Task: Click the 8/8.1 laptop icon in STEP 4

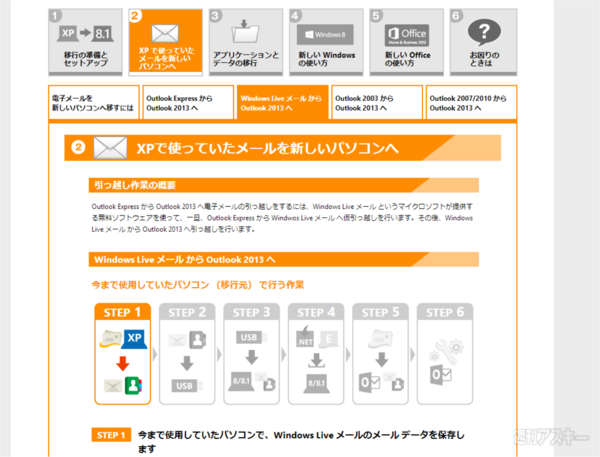Action: 316,384
